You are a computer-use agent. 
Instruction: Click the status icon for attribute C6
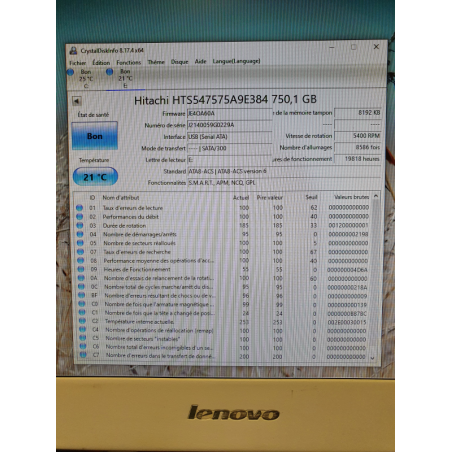(x=83, y=346)
